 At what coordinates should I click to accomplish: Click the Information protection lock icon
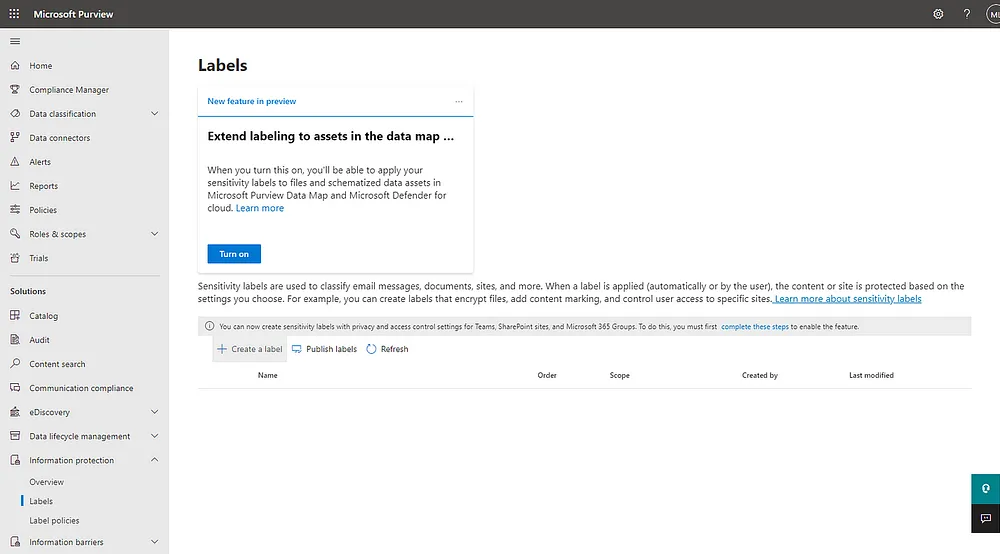pos(15,460)
